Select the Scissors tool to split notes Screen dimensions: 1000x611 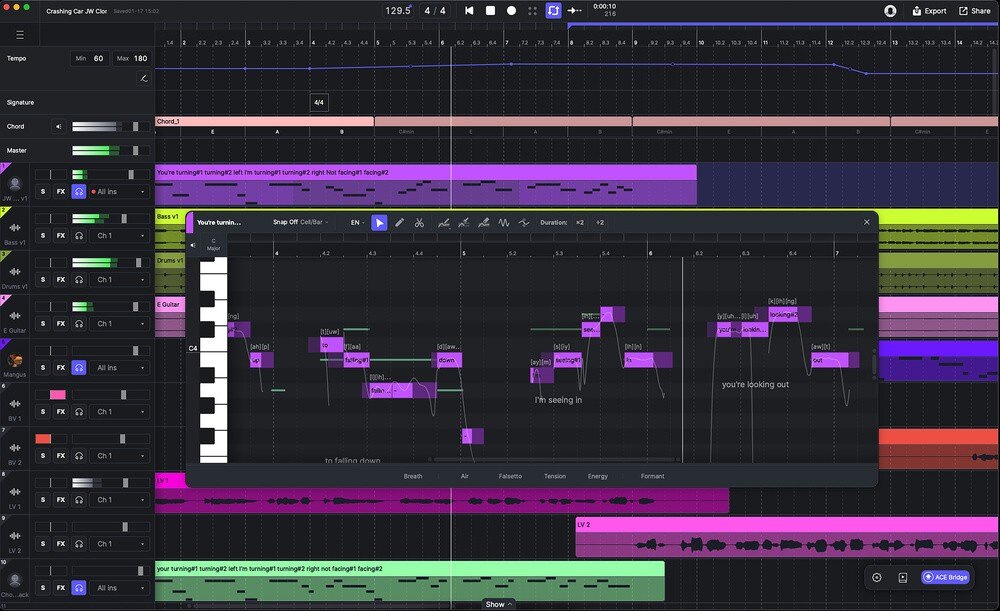(420, 222)
